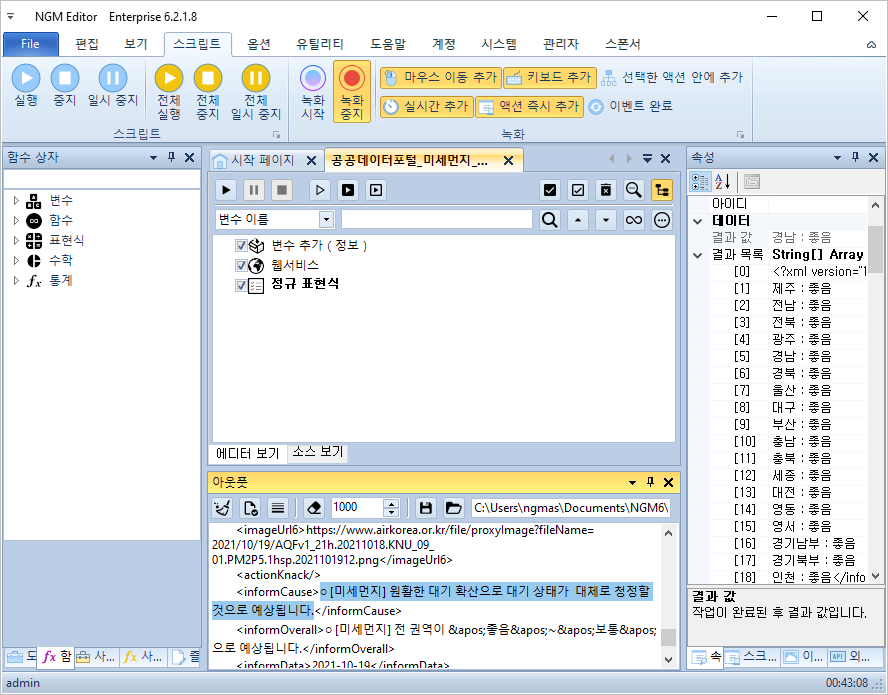Open the 변수 이름 combo box dropdown

click(x=326, y=219)
